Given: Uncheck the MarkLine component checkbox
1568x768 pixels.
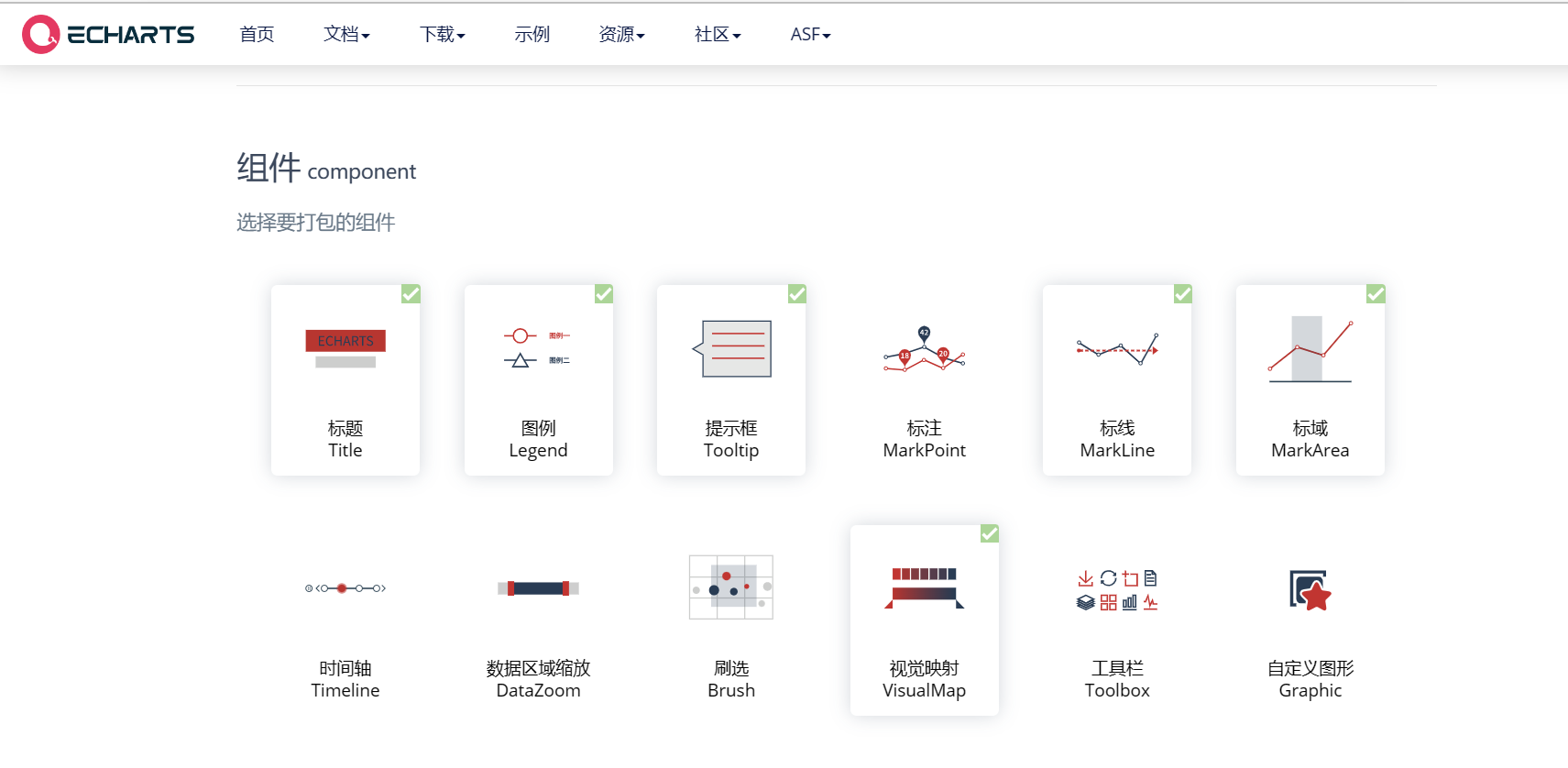Looking at the screenshot, I should pyautogui.click(x=1182, y=293).
